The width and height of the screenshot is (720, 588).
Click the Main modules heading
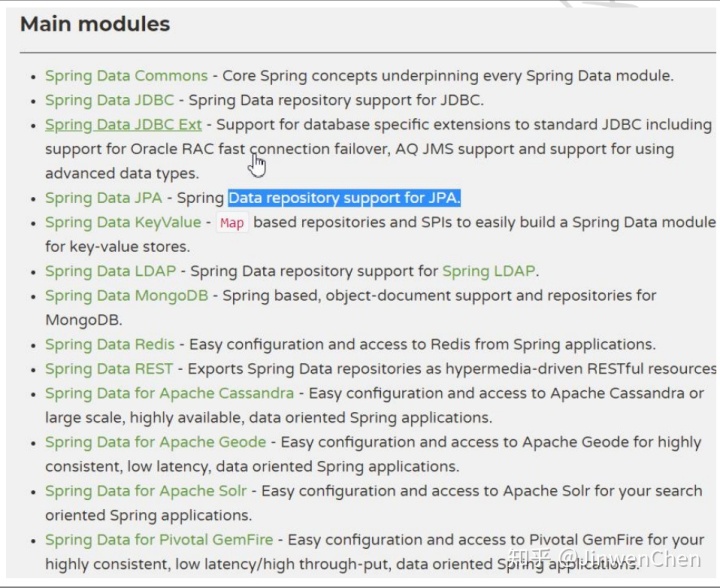pos(95,24)
